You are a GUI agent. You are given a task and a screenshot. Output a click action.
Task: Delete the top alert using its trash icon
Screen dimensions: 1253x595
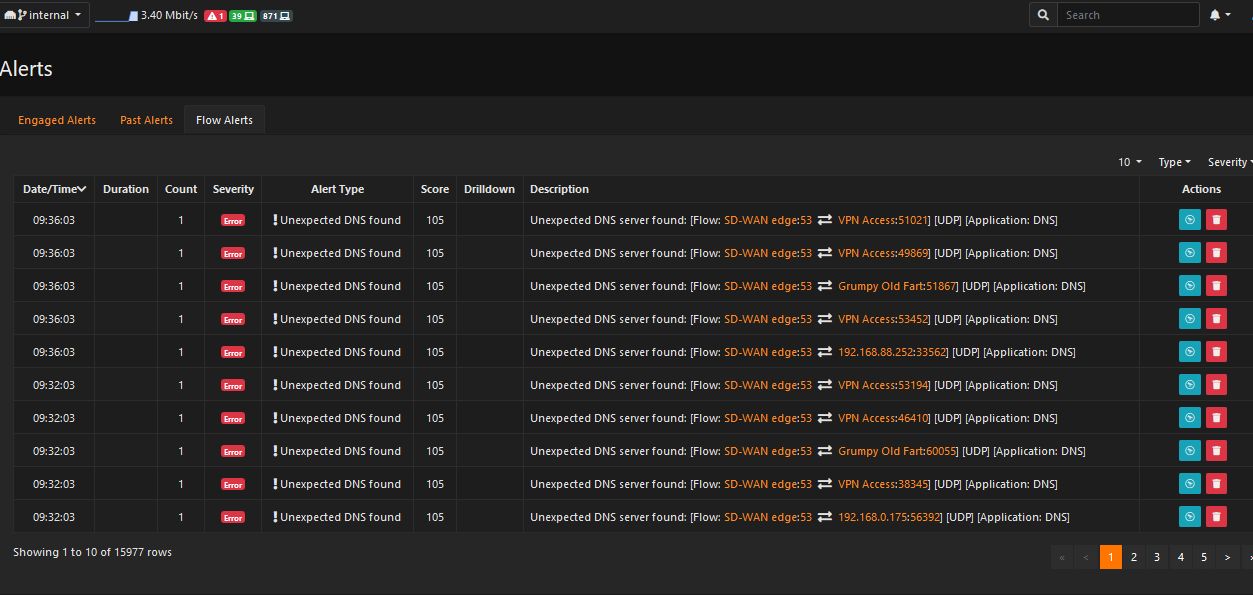tap(1216, 219)
